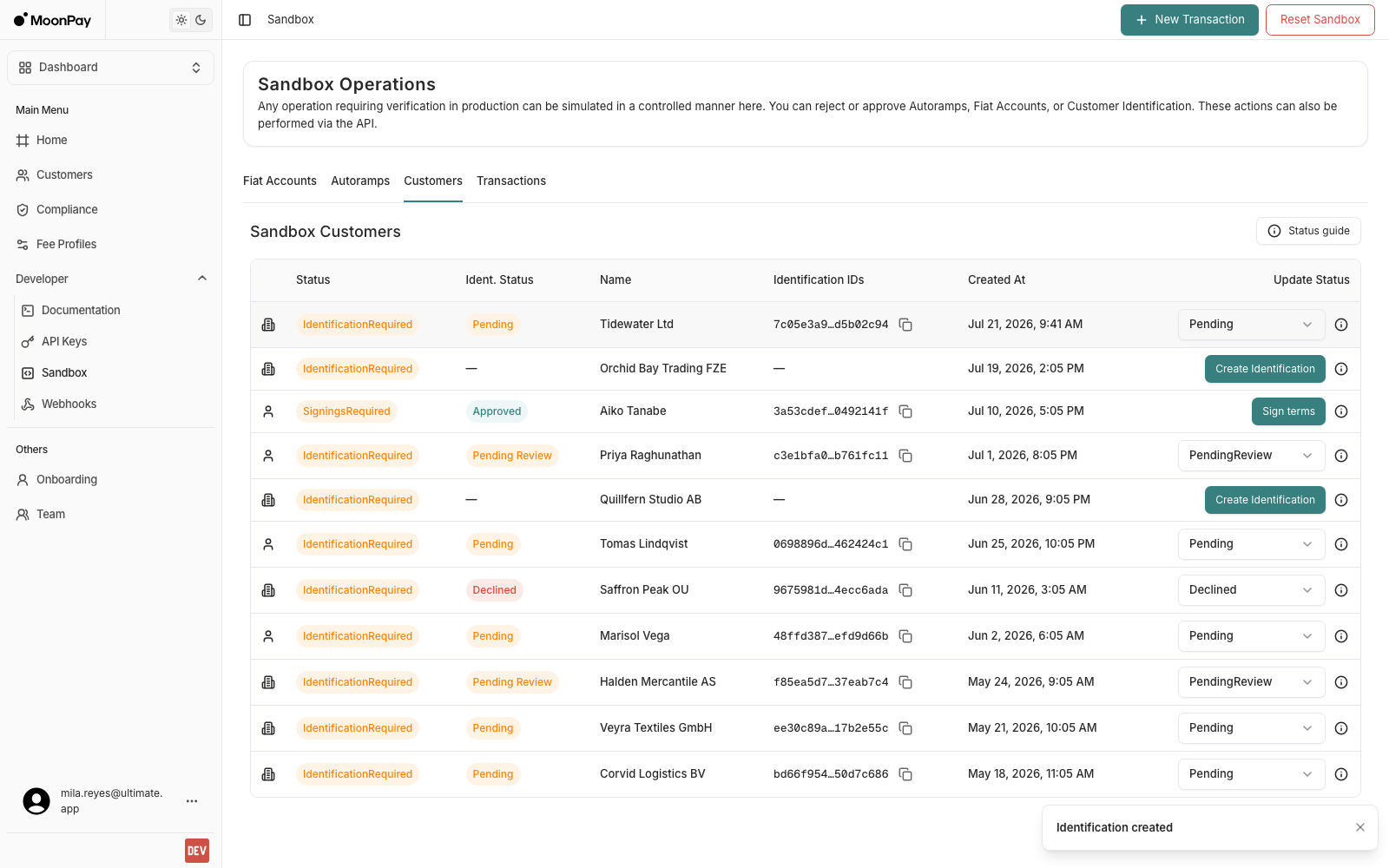Screen dimensions: 1389x868
Task: Open user account options ellipsis
Action: (x=192, y=801)
